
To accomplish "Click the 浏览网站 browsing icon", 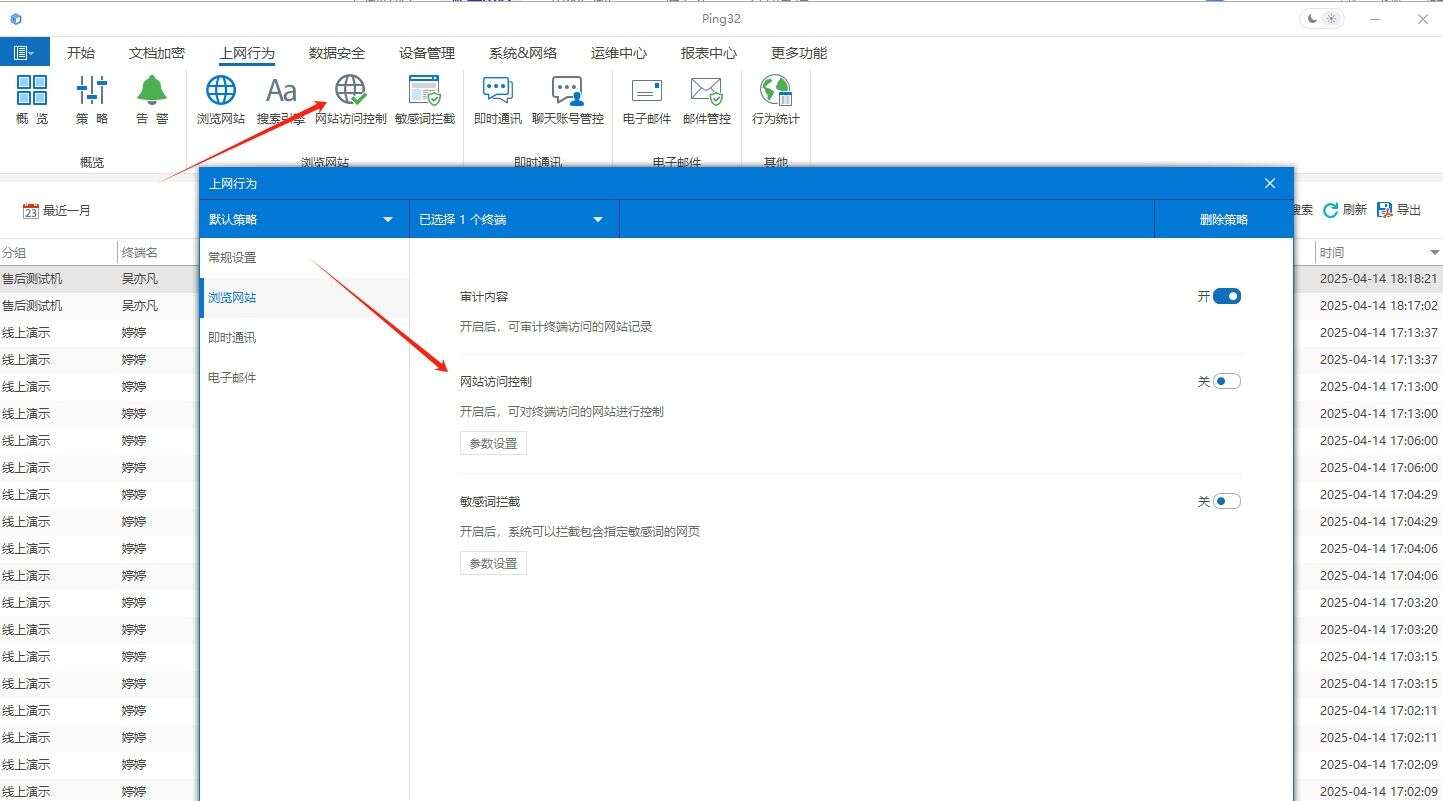I will pyautogui.click(x=219, y=97).
